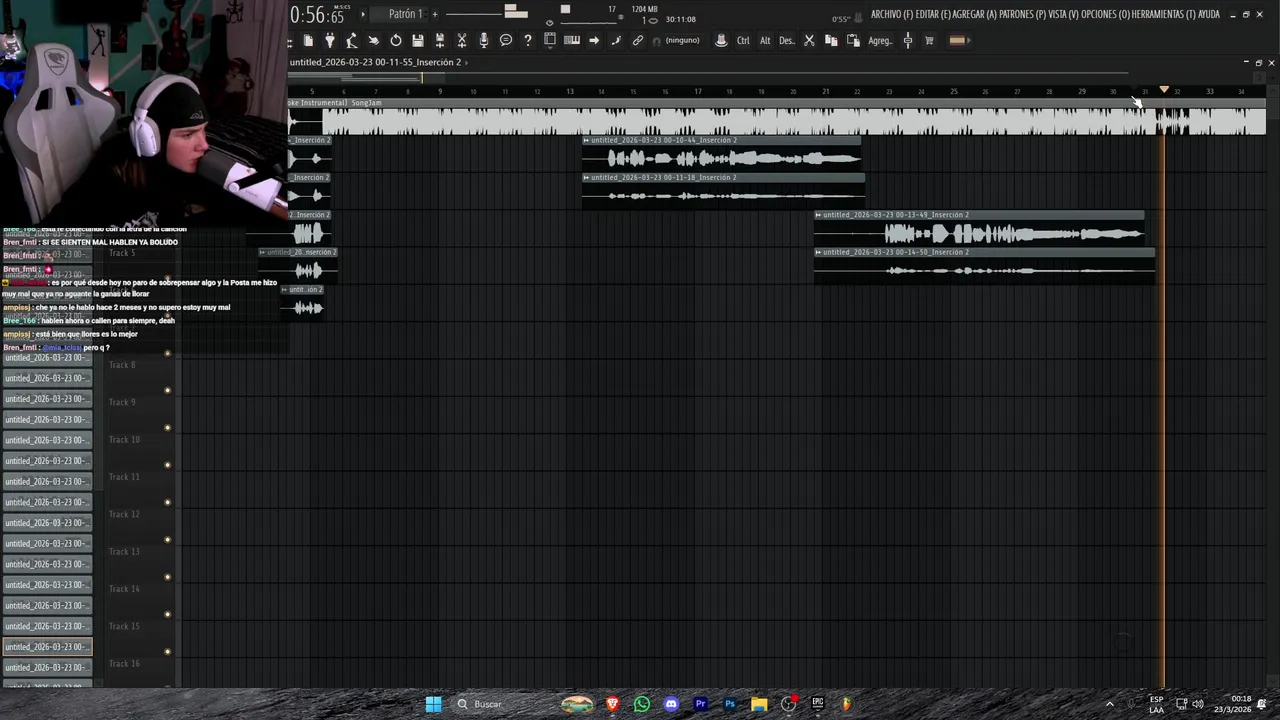This screenshot has width=1280, height=720.
Task: Open clip menu of untitled_2026-03-23 00-14-50_Inserción 2
Action: [818, 252]
